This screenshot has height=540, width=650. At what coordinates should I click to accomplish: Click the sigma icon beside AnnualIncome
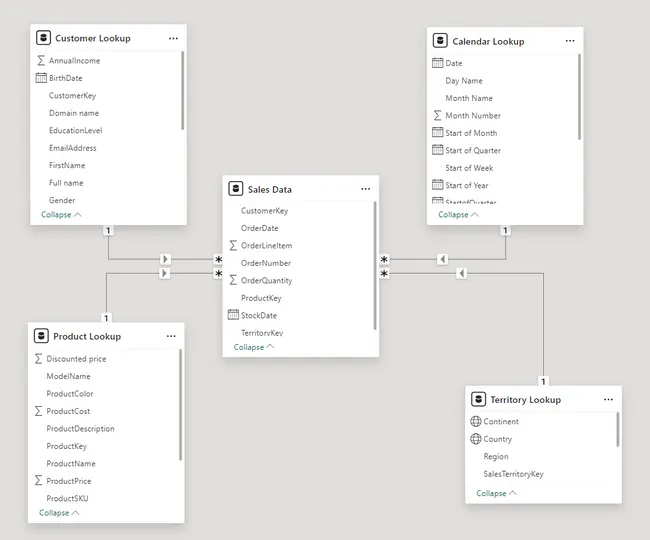tap(40, 61)
